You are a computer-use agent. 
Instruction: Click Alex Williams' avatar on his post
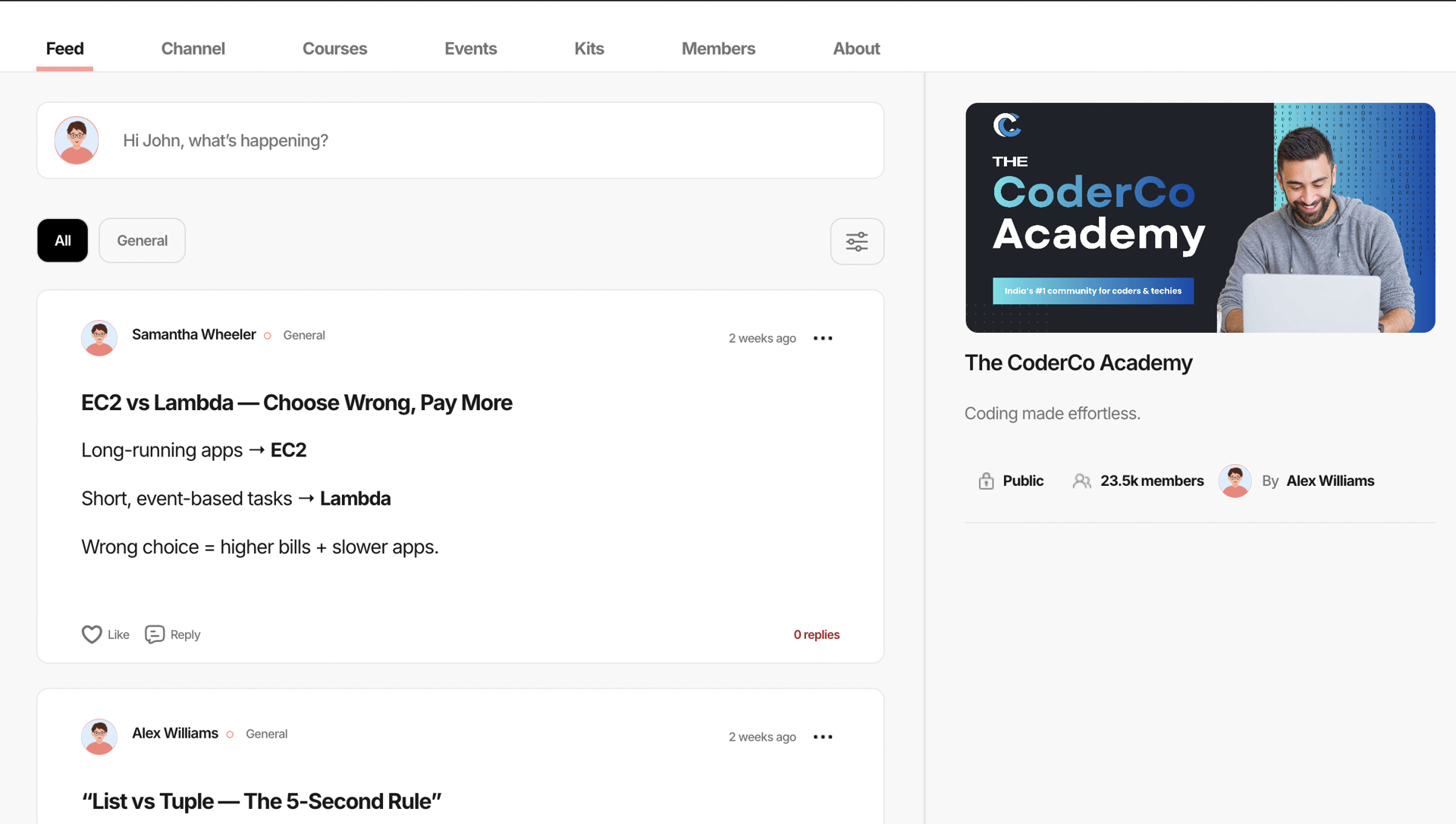coord(99,737)
